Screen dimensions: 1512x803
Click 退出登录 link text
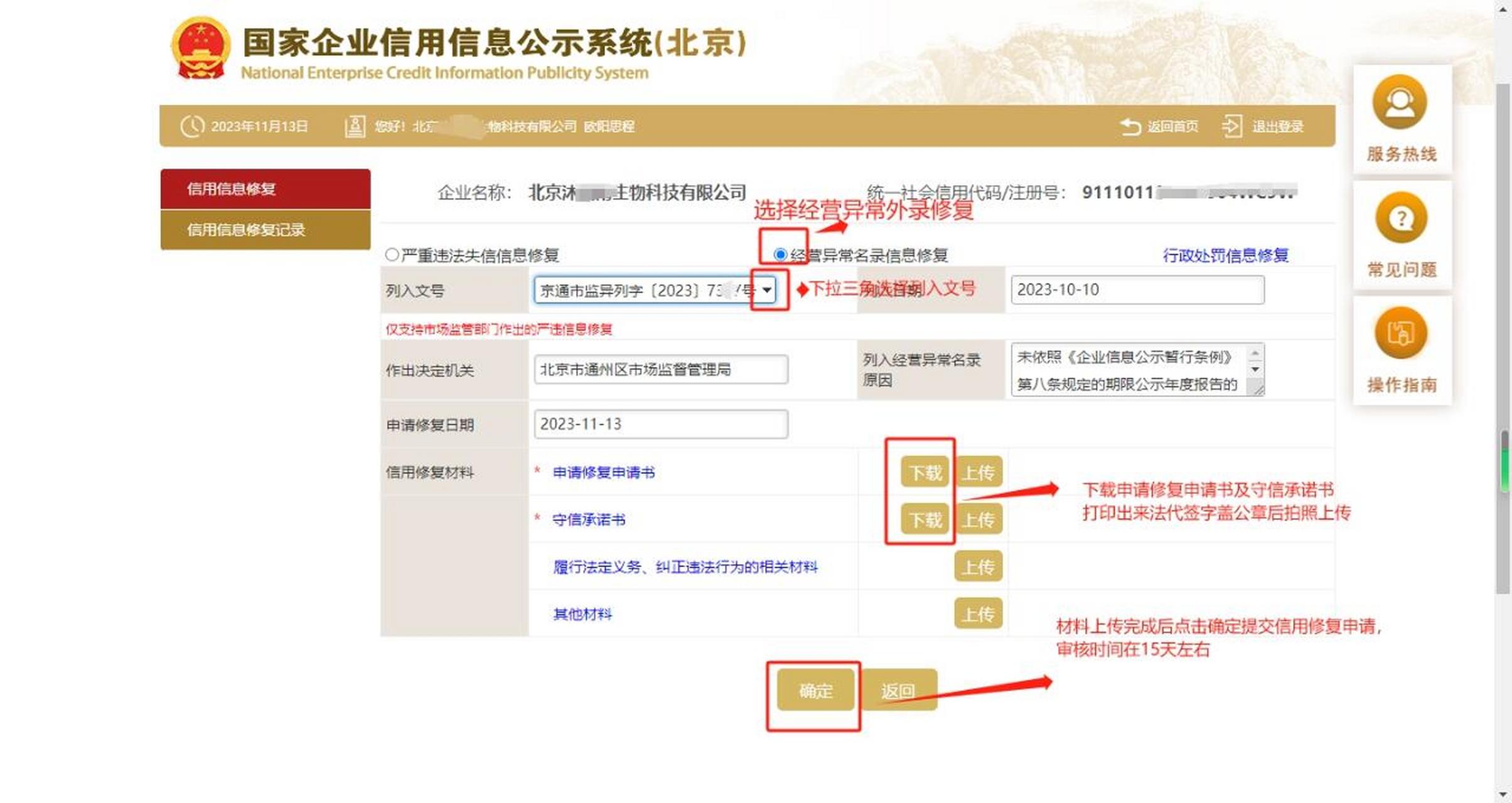1278,126
